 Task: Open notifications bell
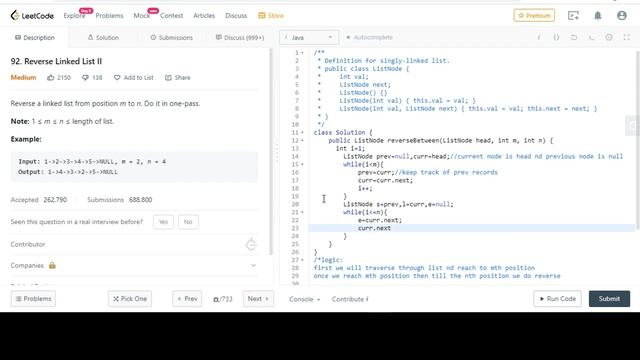coord(598,16)
